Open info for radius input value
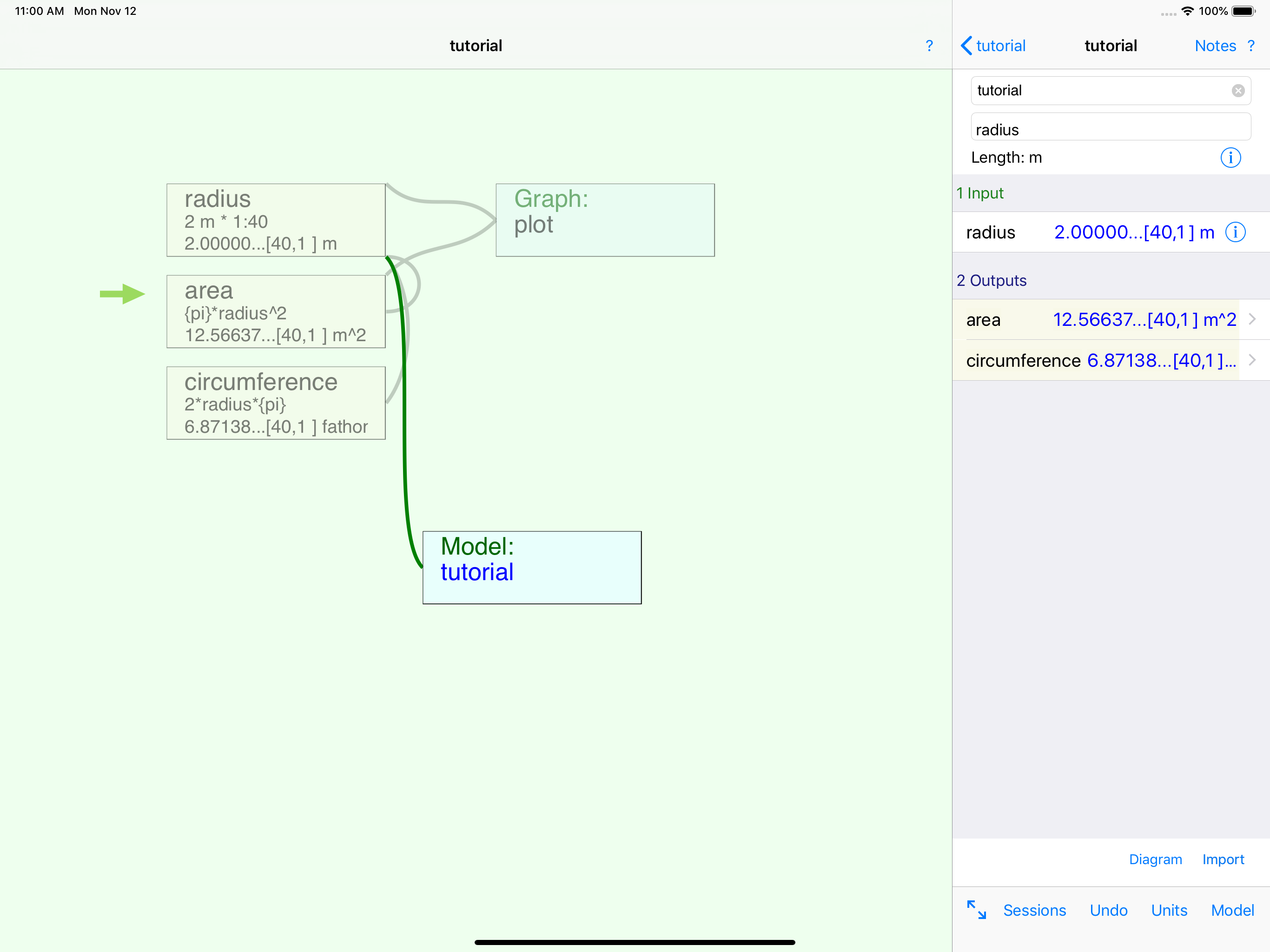Viewport: 1270px width, 952px height. coord(1236,232)
